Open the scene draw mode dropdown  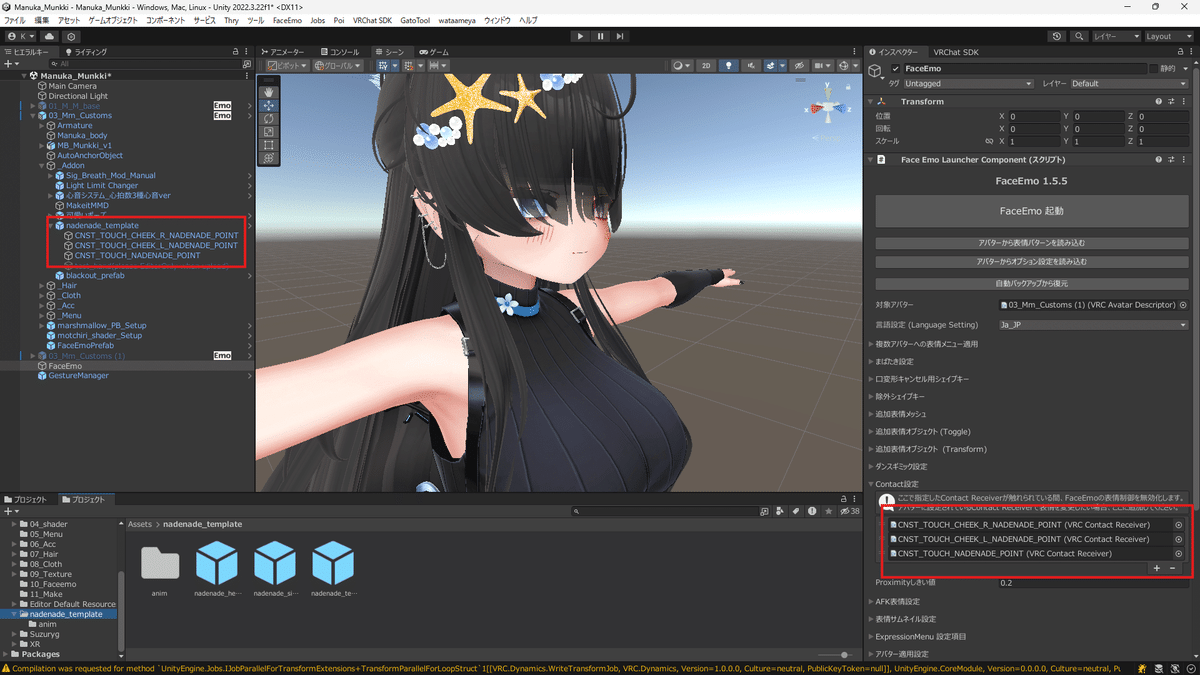coord(681,66)
